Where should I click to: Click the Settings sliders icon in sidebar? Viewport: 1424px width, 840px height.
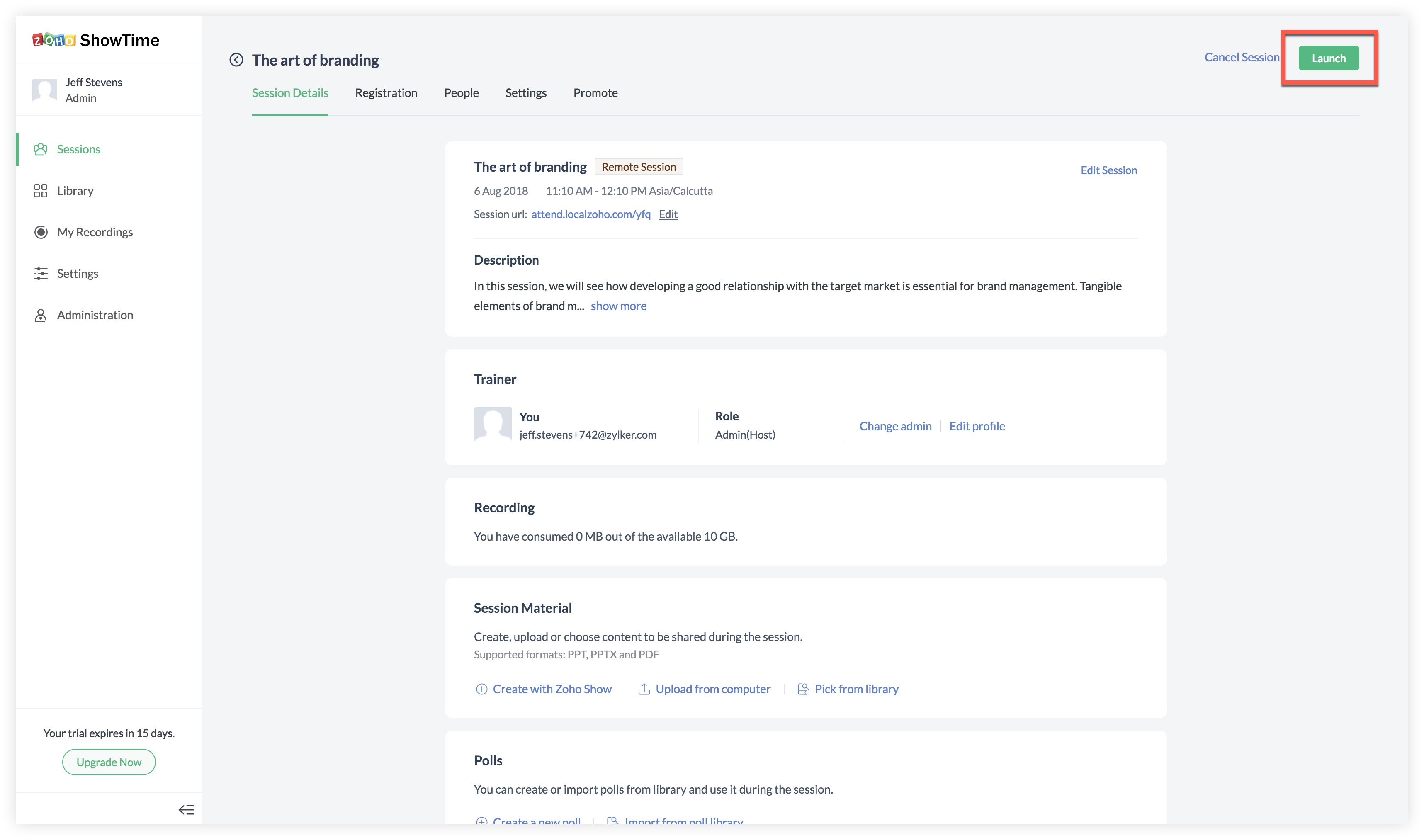(x=41, y=273)
